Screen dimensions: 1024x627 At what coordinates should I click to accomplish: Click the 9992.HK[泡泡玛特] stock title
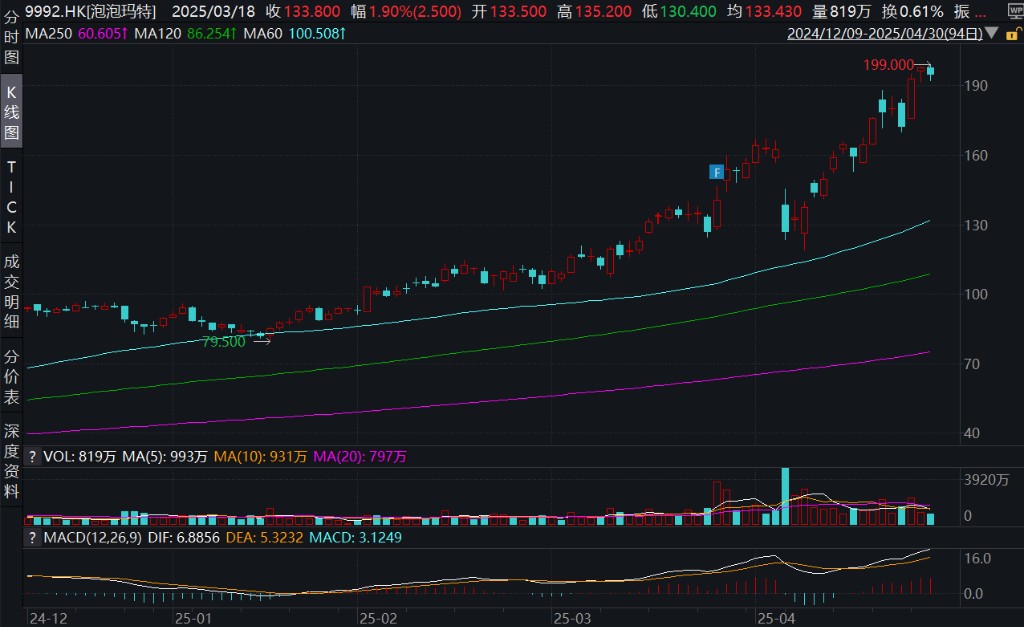[92, 12]
